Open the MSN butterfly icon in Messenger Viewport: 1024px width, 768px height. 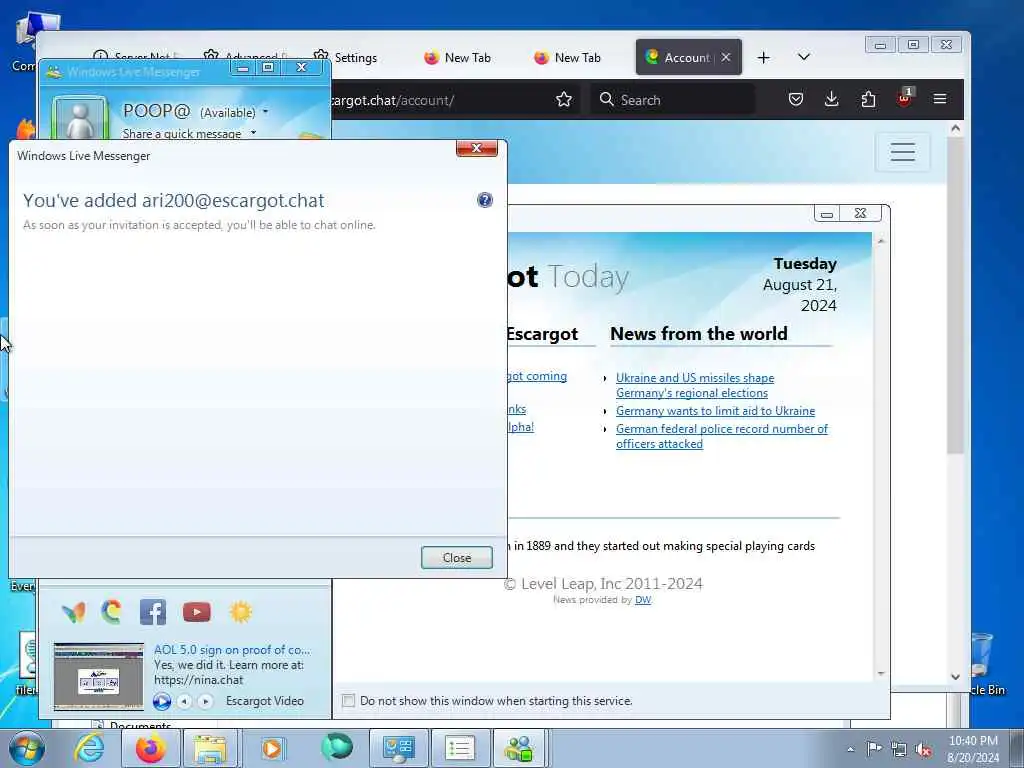pyautogui.click(x=73, y=612)
